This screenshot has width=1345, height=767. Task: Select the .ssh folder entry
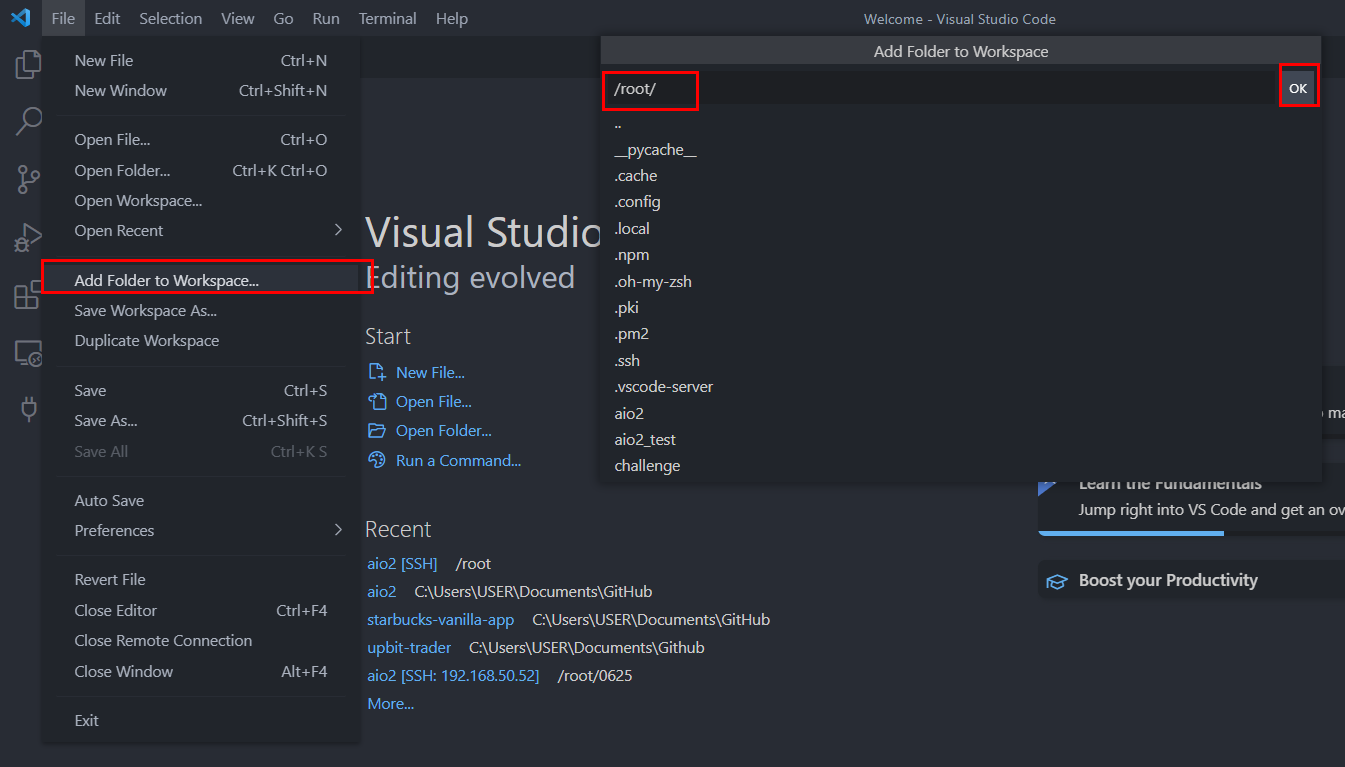pyautogui.click(x=960, y=360)
